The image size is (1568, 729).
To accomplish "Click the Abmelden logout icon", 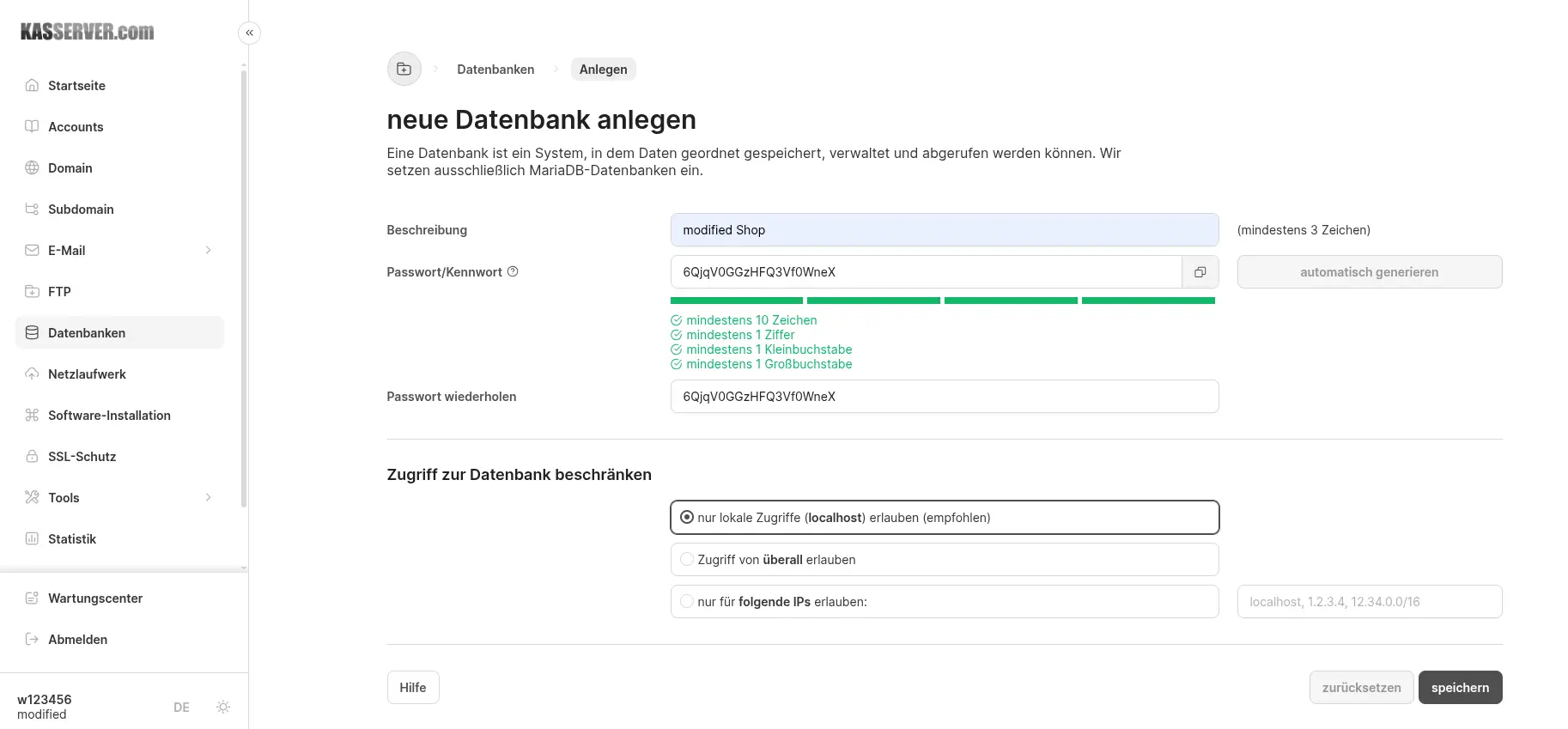I will 32,640.
